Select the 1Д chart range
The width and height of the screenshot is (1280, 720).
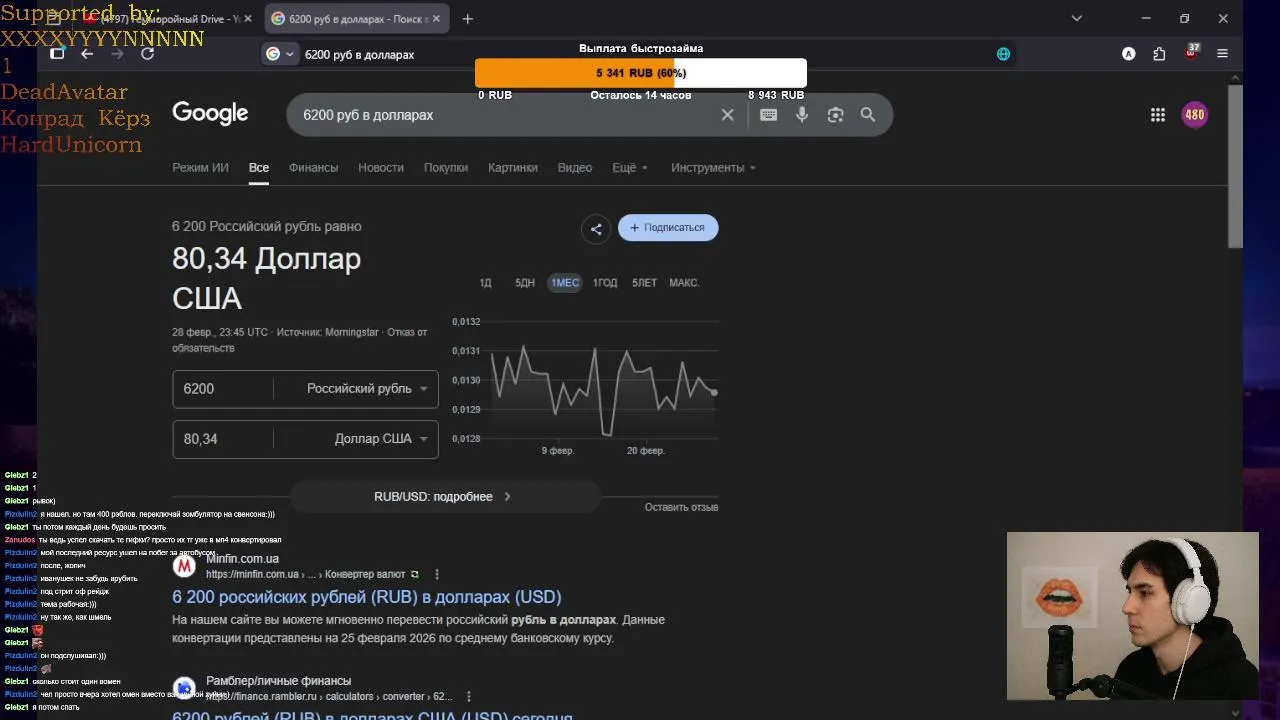point(485,283)
